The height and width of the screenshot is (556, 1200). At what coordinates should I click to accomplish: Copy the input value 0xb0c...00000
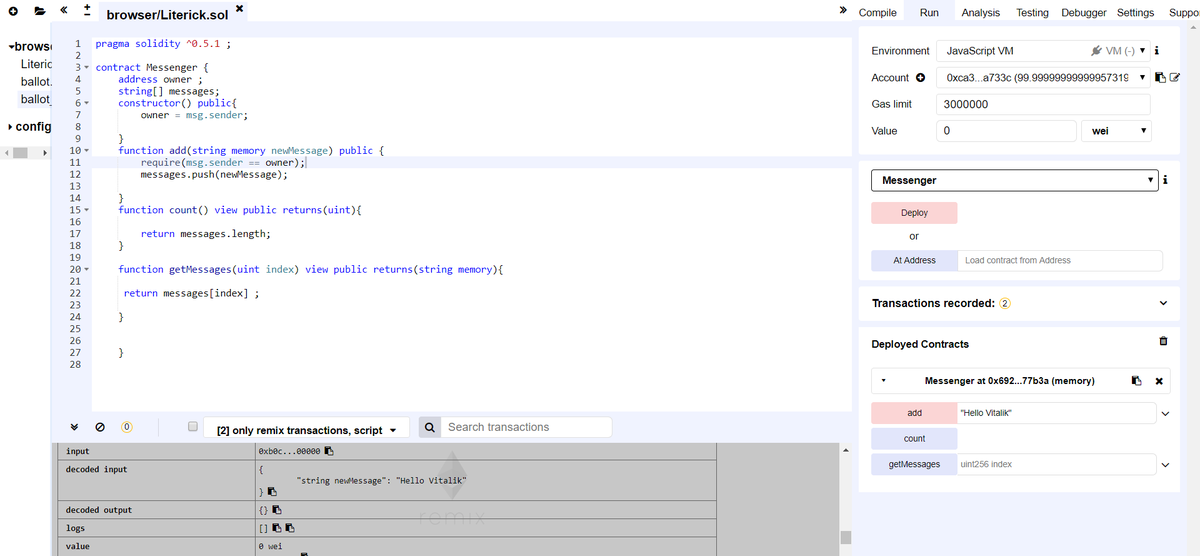click(329, 452)
